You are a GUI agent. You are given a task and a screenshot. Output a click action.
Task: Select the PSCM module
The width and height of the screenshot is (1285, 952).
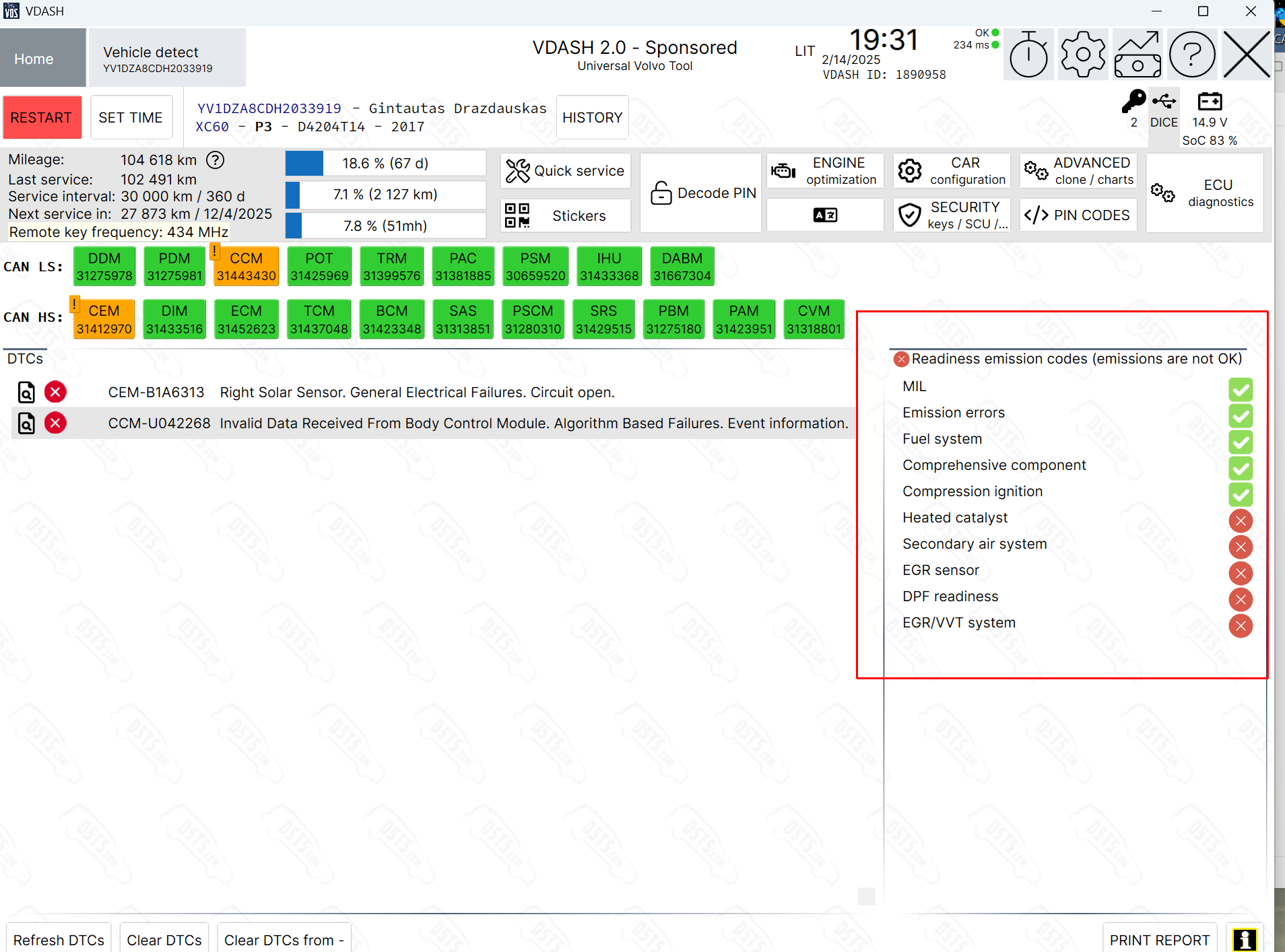[x=533, y=319]
